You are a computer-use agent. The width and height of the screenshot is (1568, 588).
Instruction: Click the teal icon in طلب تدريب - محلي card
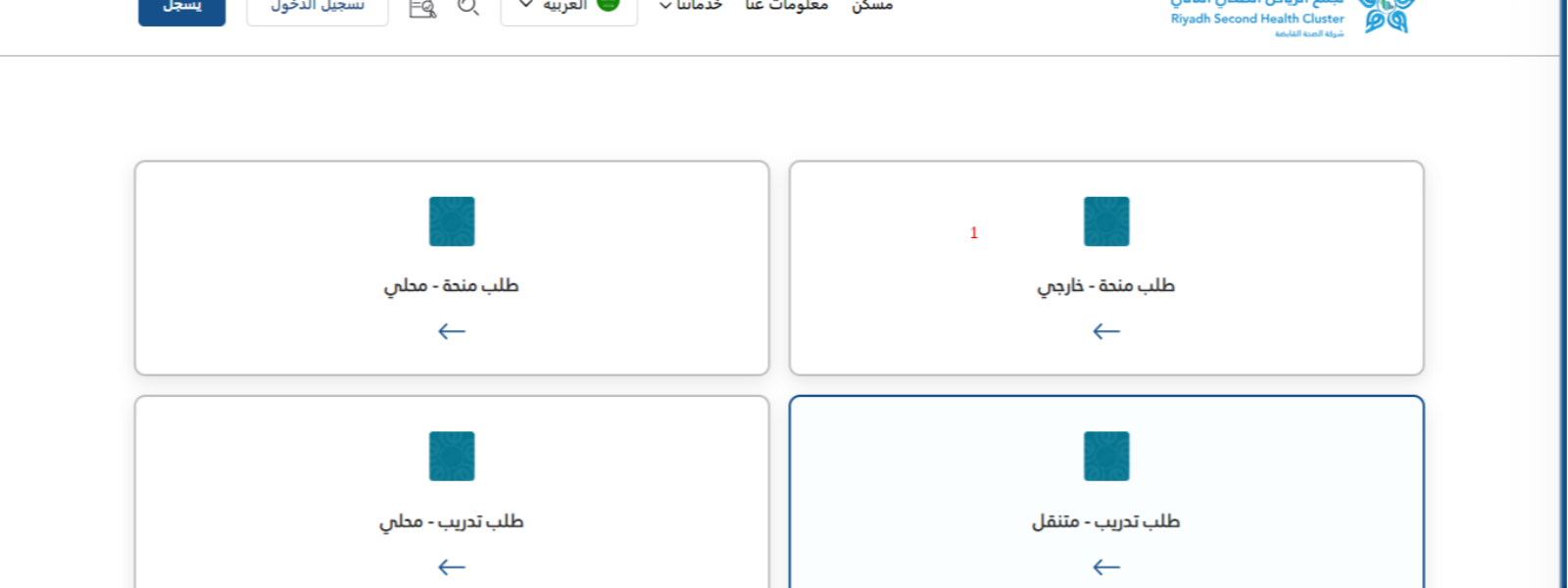(x=452, y=456)
